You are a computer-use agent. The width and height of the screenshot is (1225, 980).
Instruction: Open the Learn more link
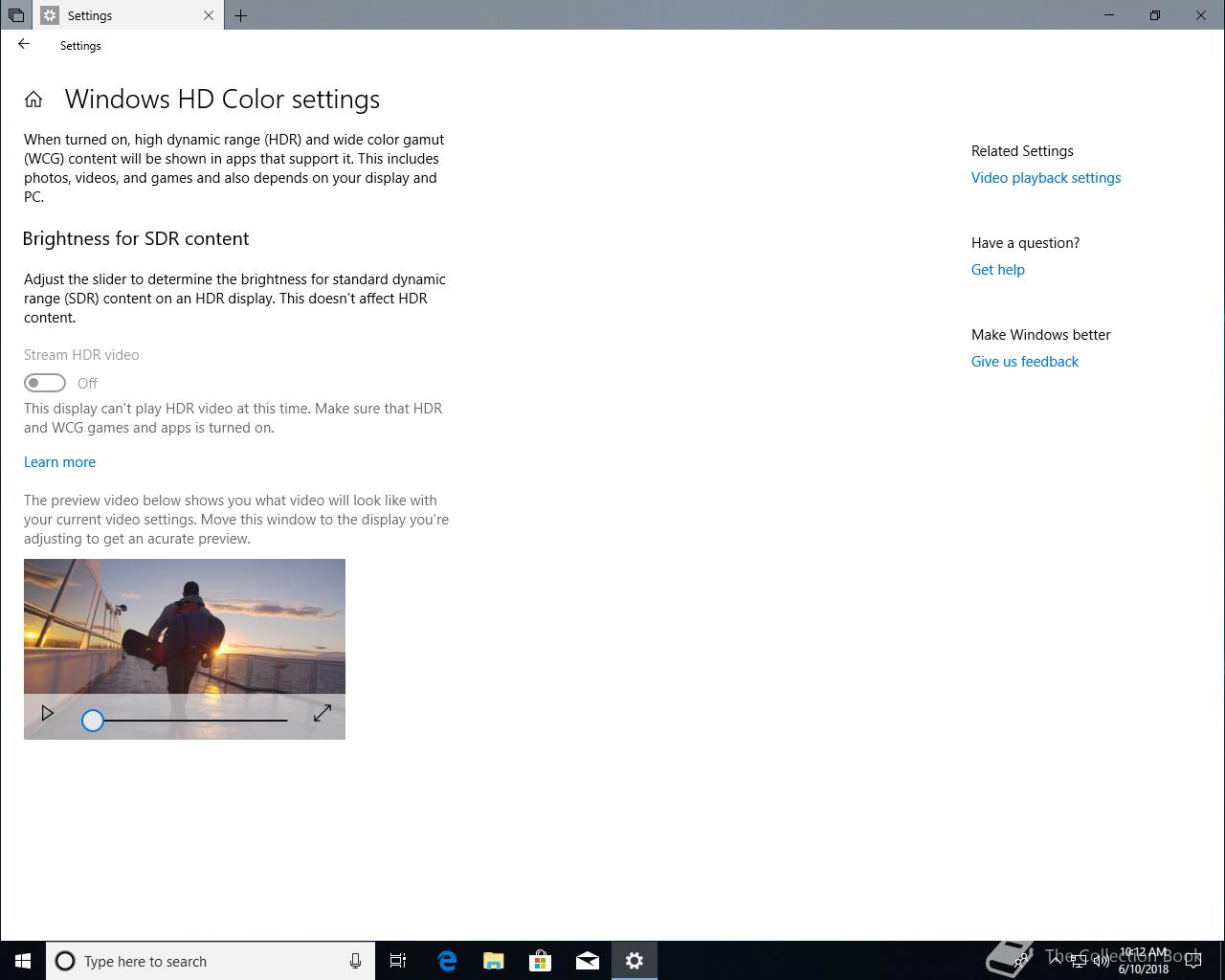59,462
